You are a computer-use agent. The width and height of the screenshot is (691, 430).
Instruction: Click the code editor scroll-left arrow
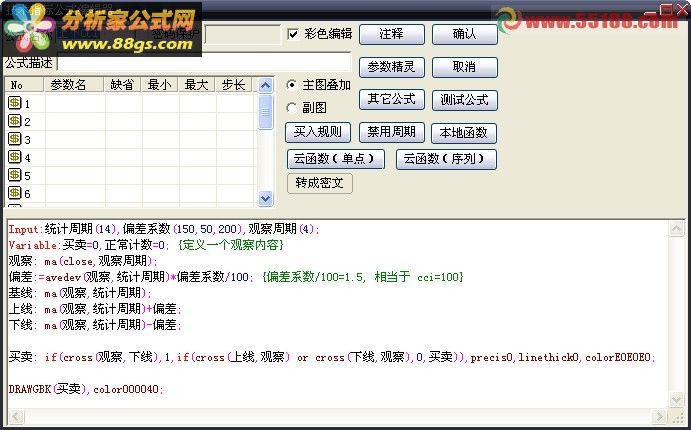(17, 416)
